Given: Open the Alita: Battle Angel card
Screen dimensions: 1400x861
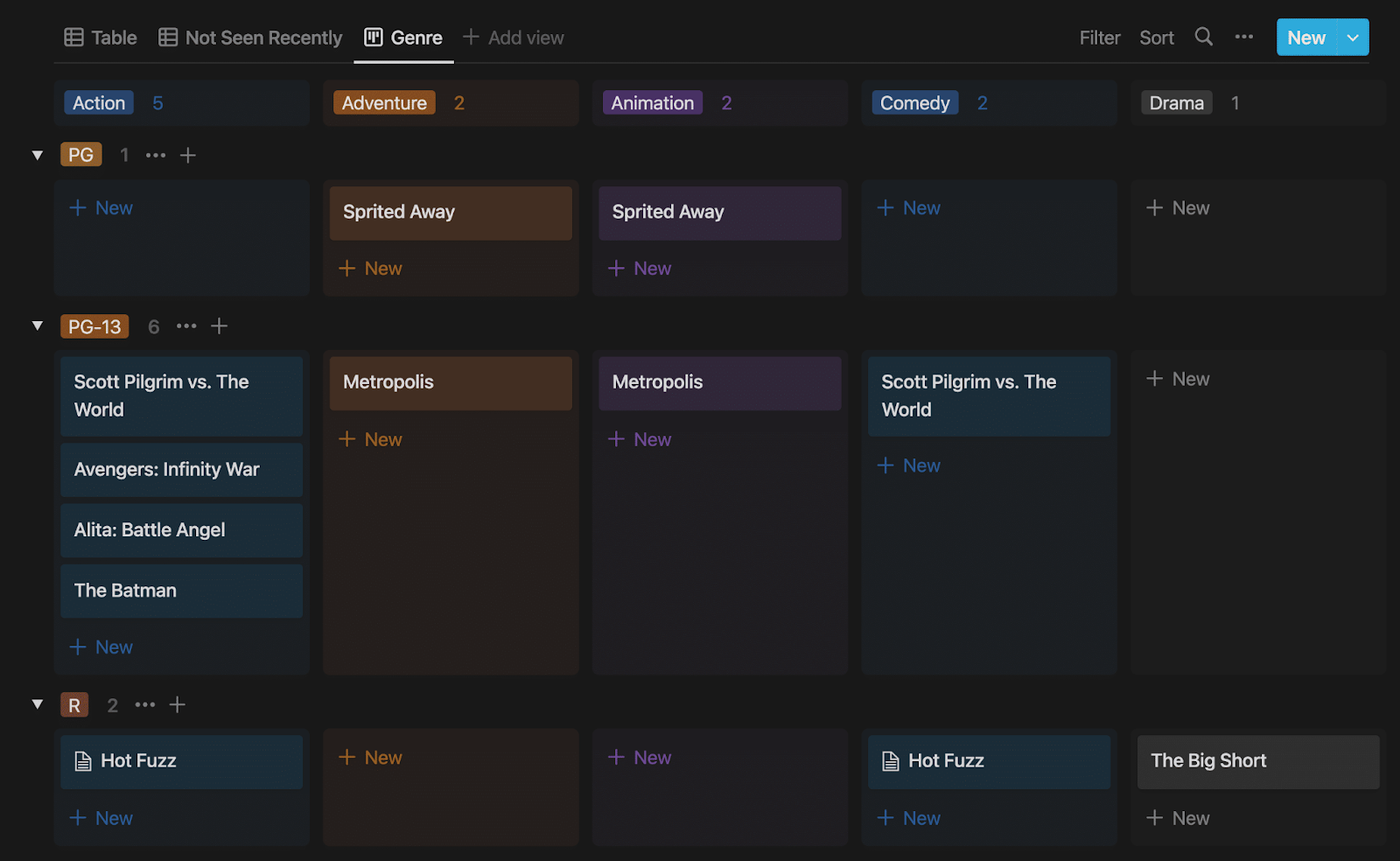Looking at the screenshot, I should point(182,530).
